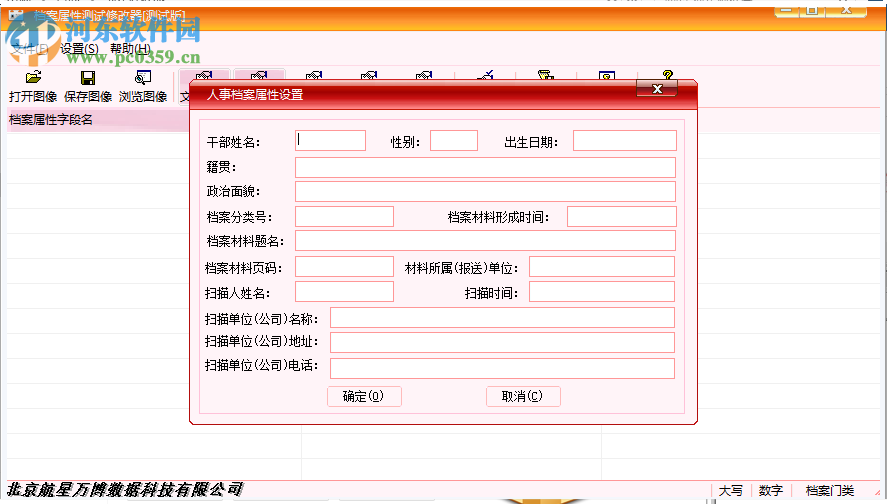Focus the 材料所属(报送)单位 input field
Image resolution: width=887 pixels, height=504 pixels.
click(x=602, y=267)
